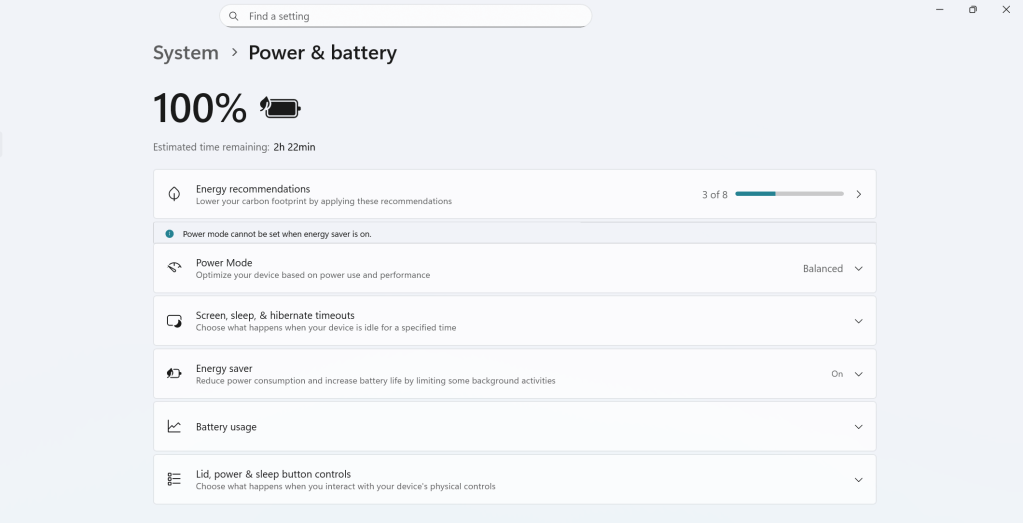Click the 'Power mode cannot be set' notice text

[277, 234]
